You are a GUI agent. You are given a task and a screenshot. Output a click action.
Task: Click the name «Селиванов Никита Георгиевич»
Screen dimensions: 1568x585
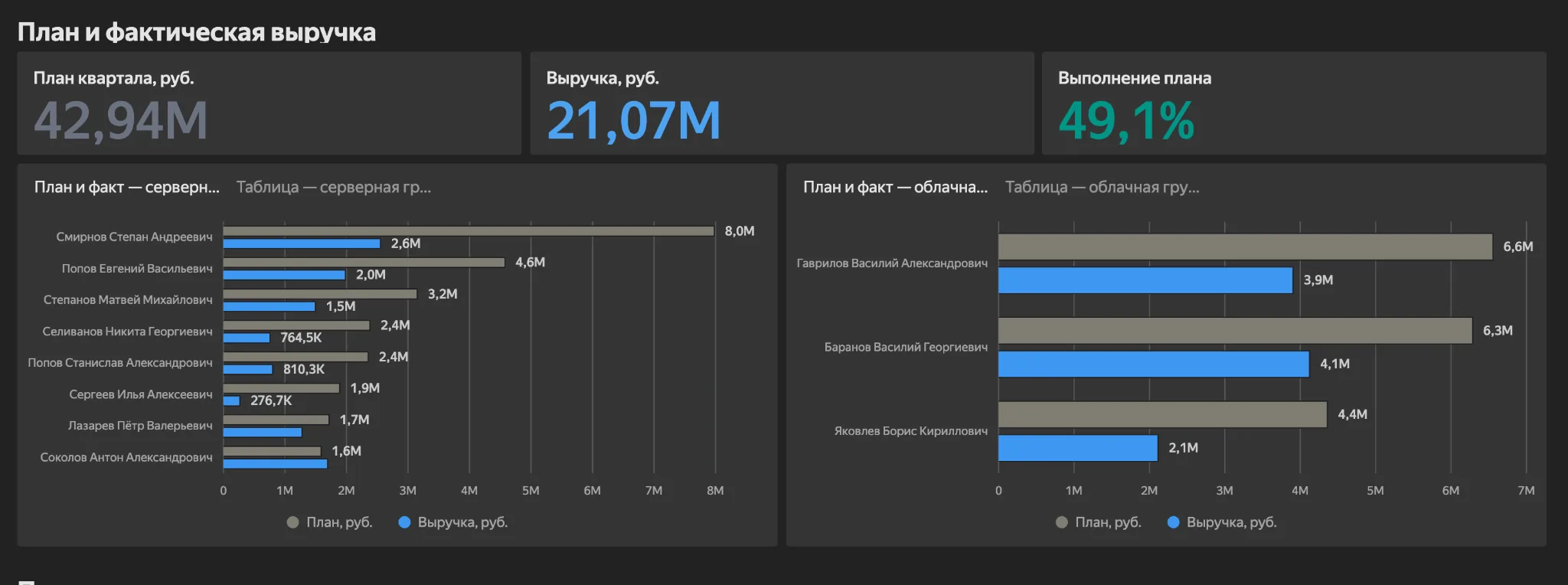127,332
